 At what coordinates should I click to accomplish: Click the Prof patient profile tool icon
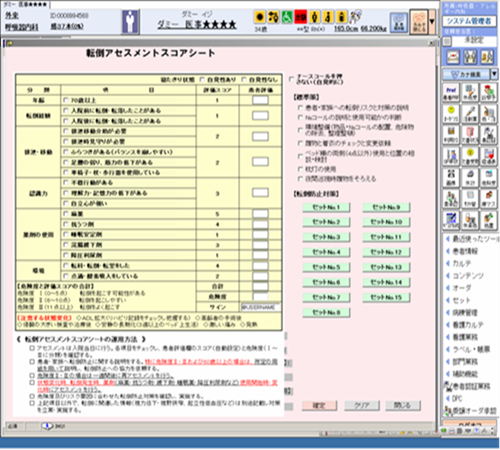pos(451,92)
